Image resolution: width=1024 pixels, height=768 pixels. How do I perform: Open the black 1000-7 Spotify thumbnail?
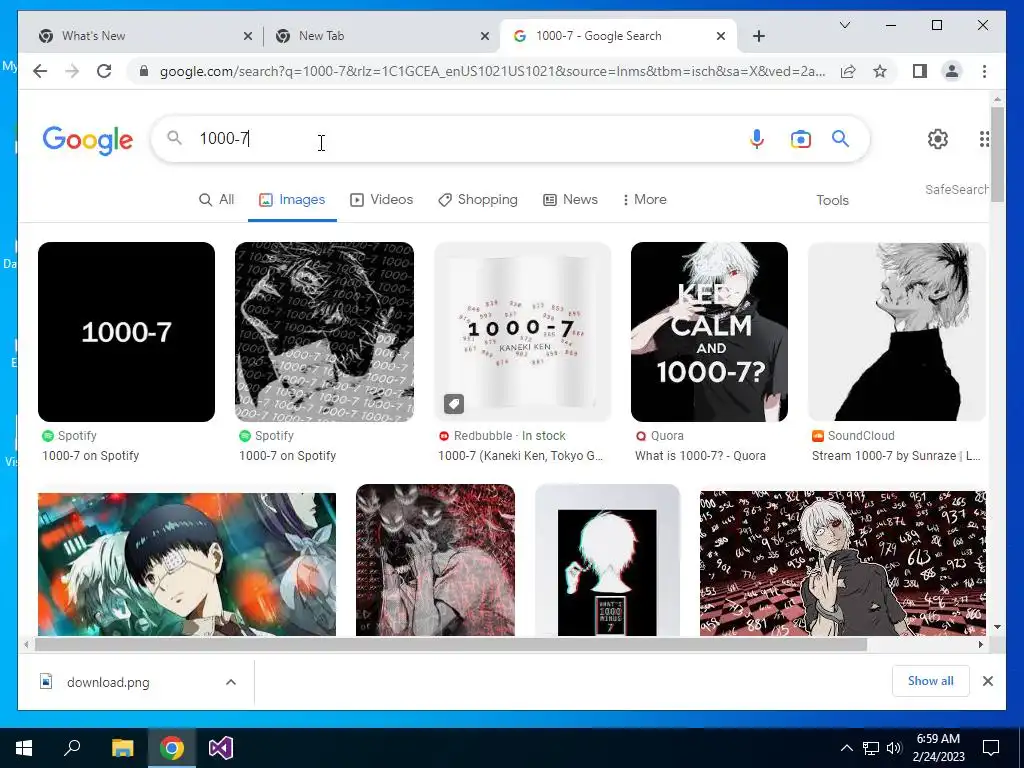click(x=126, y=332)
